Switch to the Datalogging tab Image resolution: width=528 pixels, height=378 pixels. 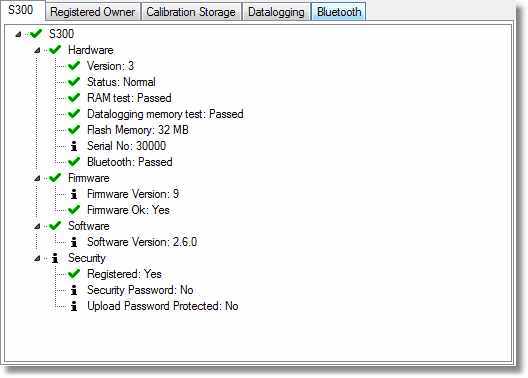point(276,12)
